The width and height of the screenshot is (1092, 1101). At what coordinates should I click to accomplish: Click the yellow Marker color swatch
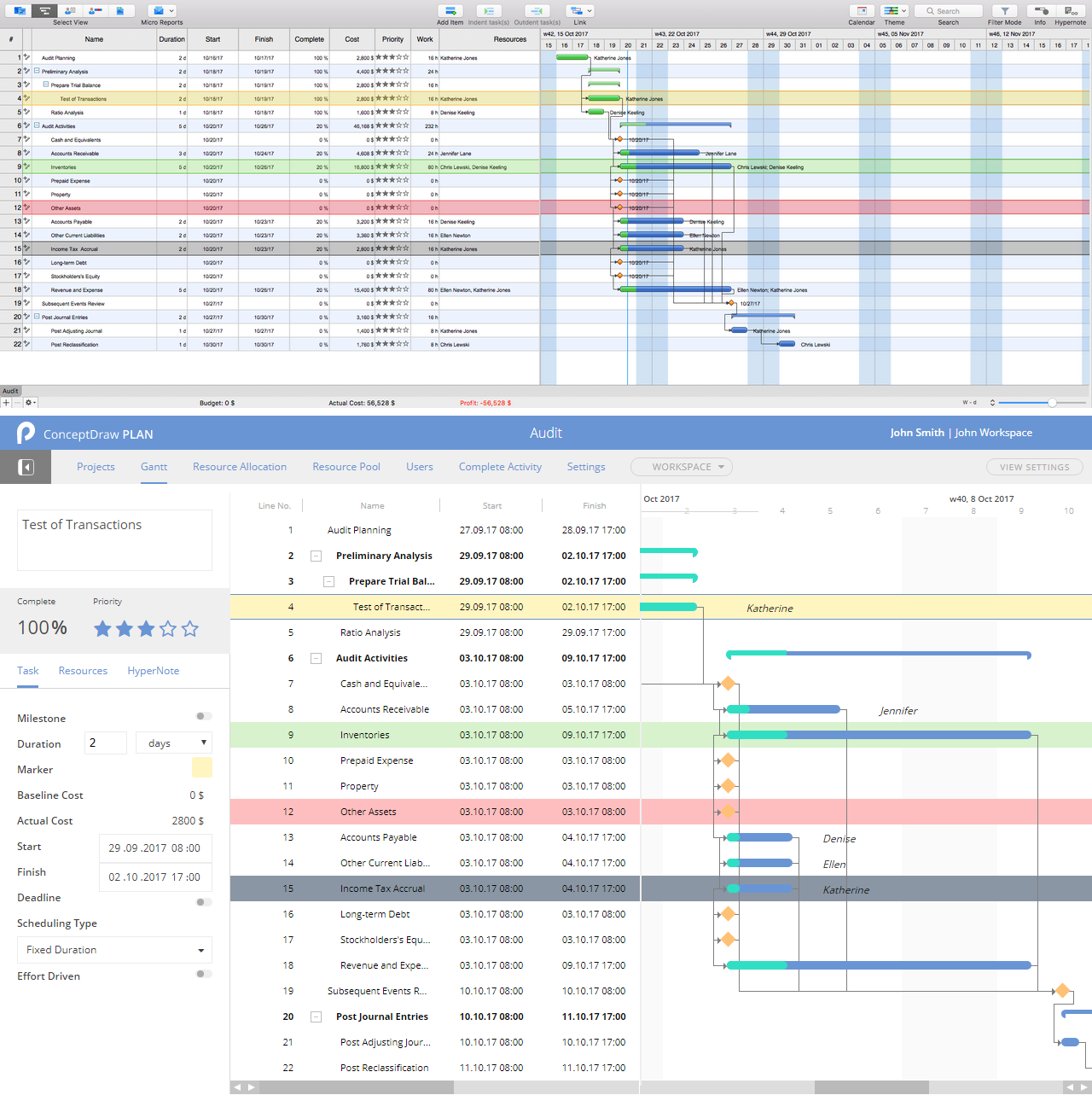point(202,767)
